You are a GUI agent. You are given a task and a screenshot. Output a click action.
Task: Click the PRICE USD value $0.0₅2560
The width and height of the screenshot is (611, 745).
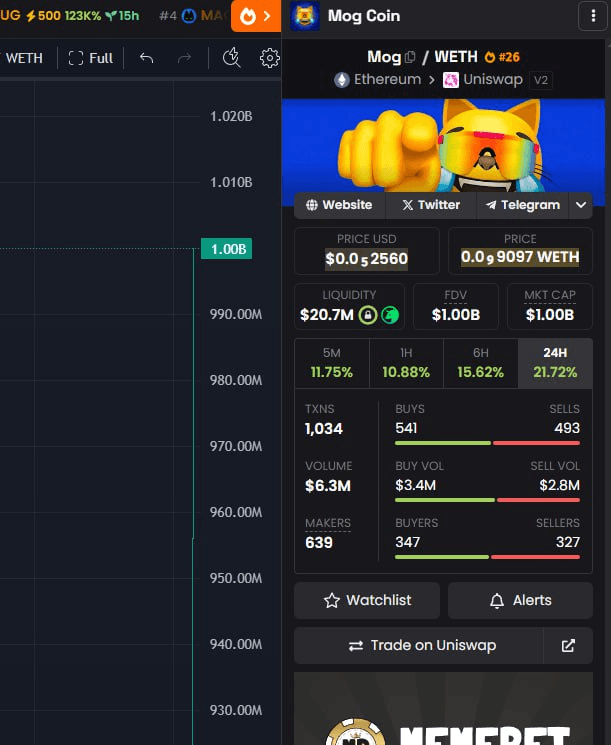pos(366,259)
